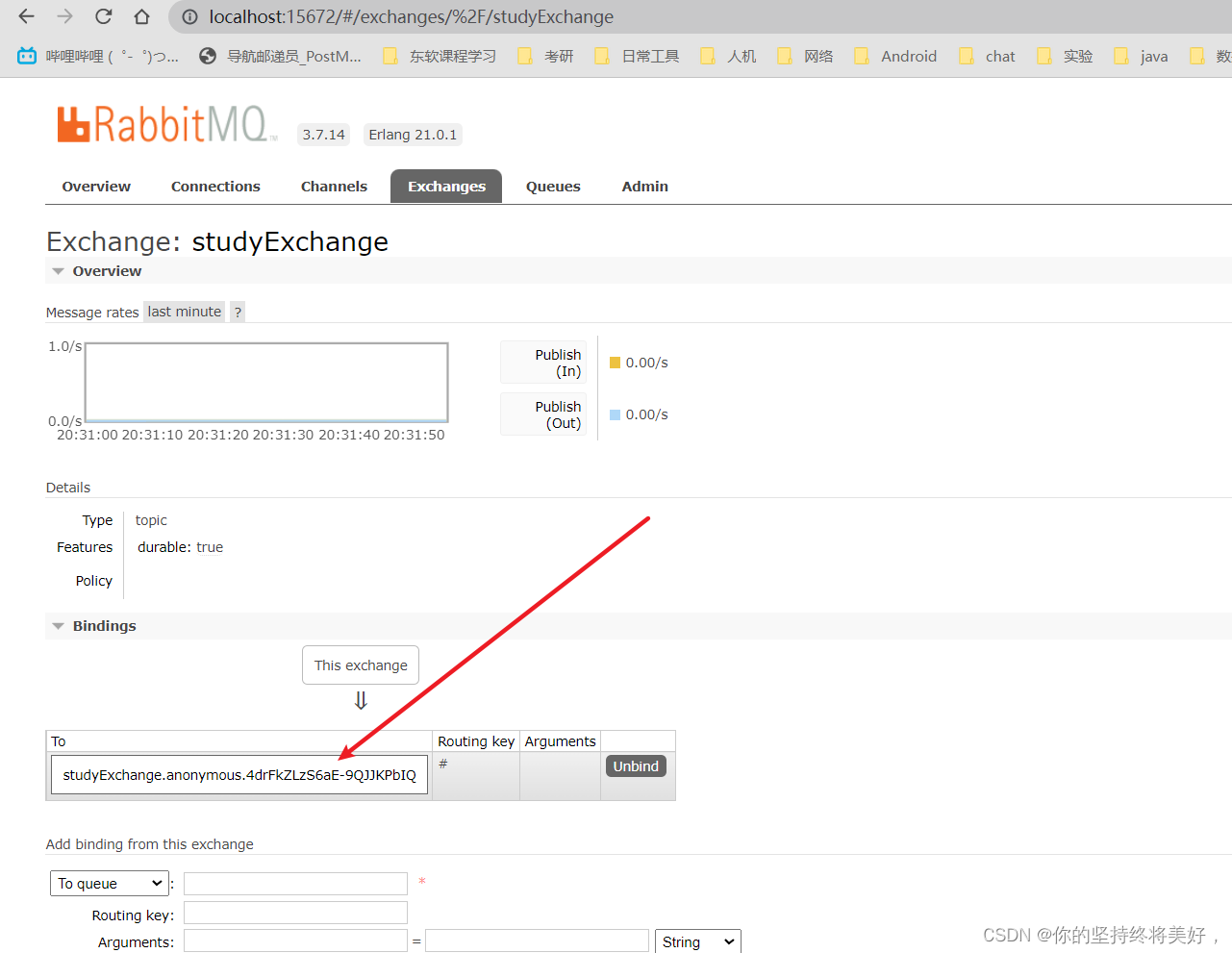Click the yellow Publish (In) color swatch

(616, 363)
